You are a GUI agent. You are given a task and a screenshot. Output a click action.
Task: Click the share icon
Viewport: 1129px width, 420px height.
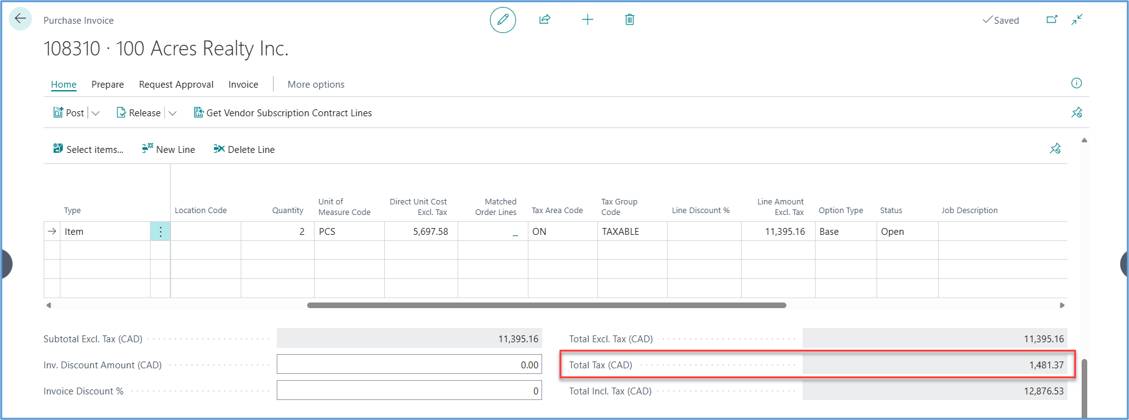(x=544, y=20)
